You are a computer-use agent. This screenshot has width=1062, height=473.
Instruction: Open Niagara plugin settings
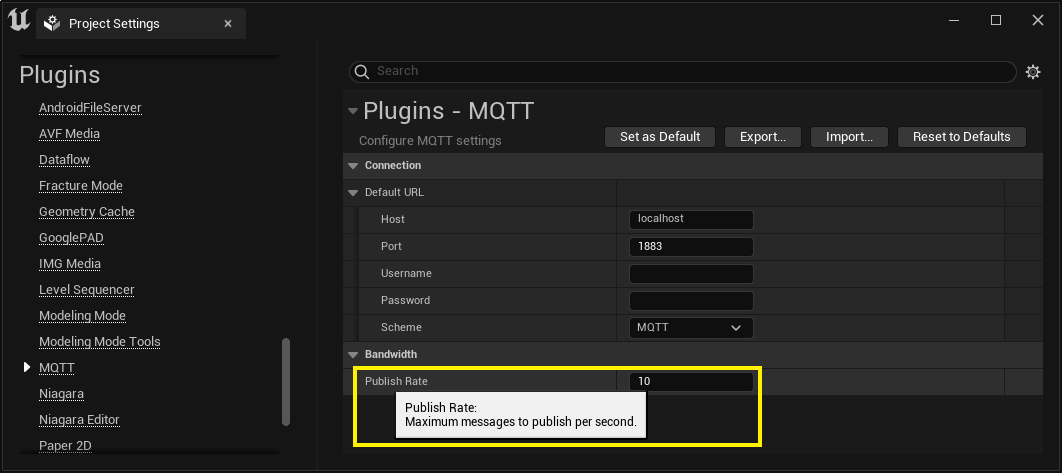pos(62,394)
